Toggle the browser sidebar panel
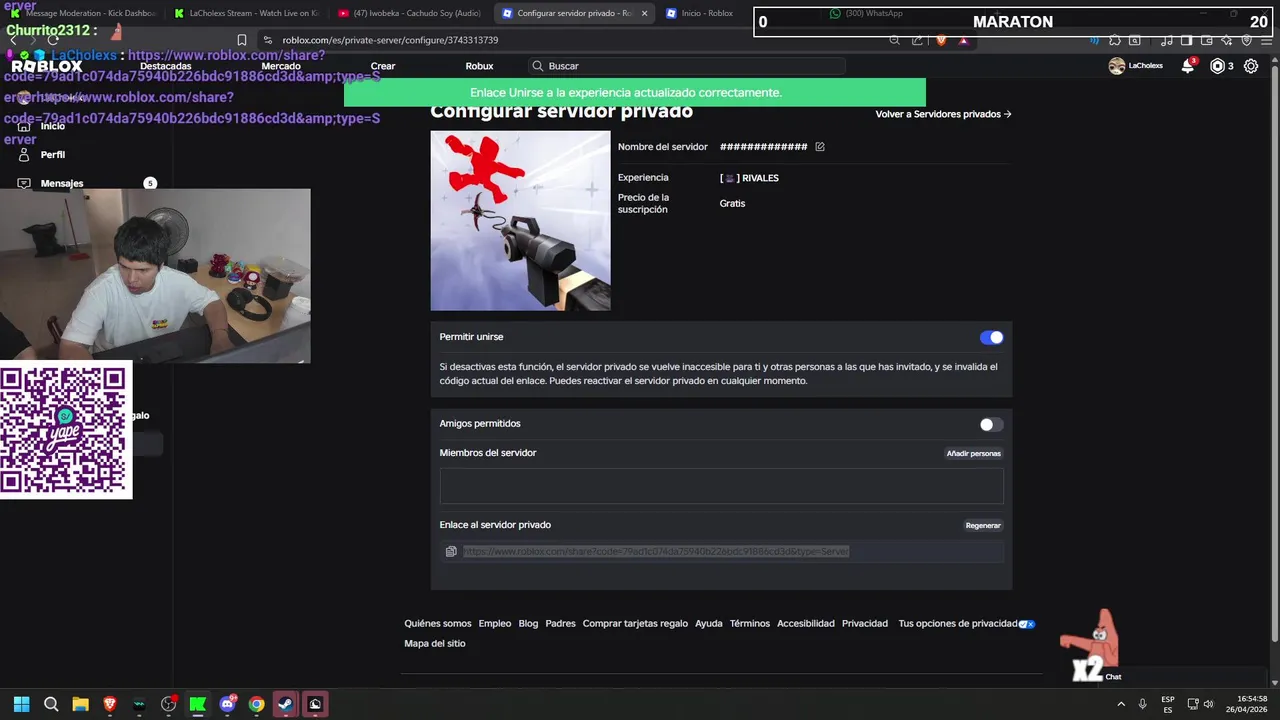Viewport: 1280px width, 720px height. pos(1186,40)
